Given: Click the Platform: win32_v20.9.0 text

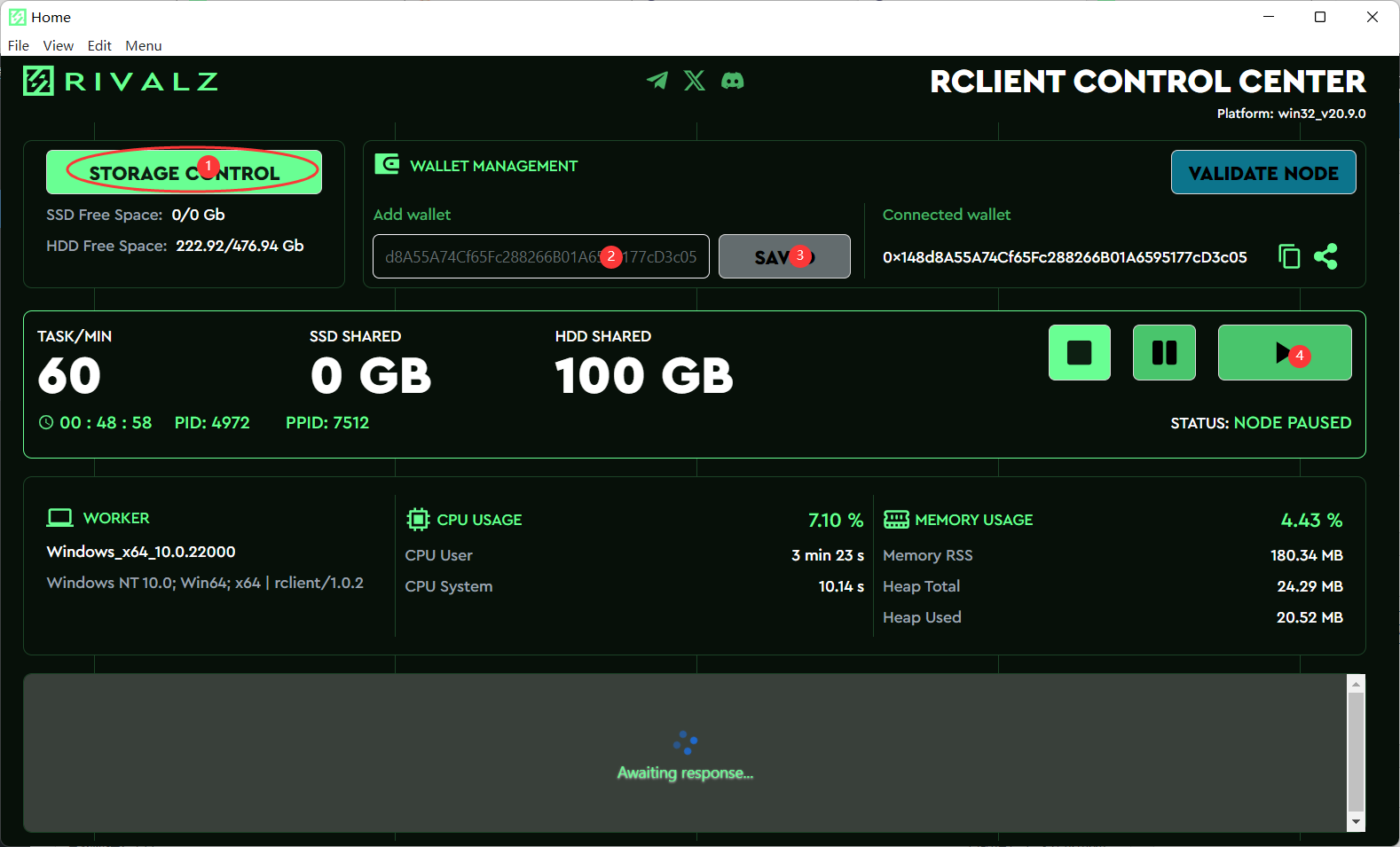Looking at the screenshot, I should (x=1291, y=114).
